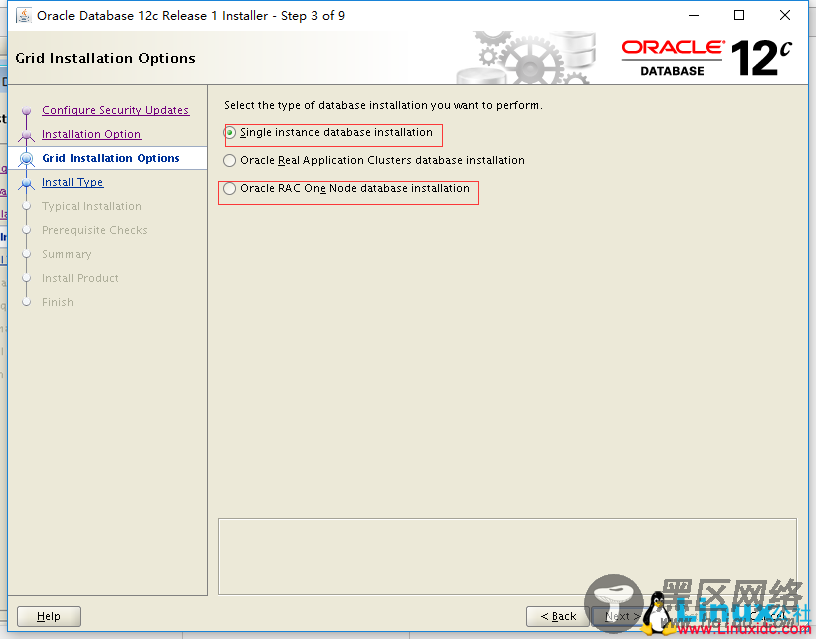The height and width of the screenshot is (639, 816).
Task: Click the Help button
Action: pos(49,616)
